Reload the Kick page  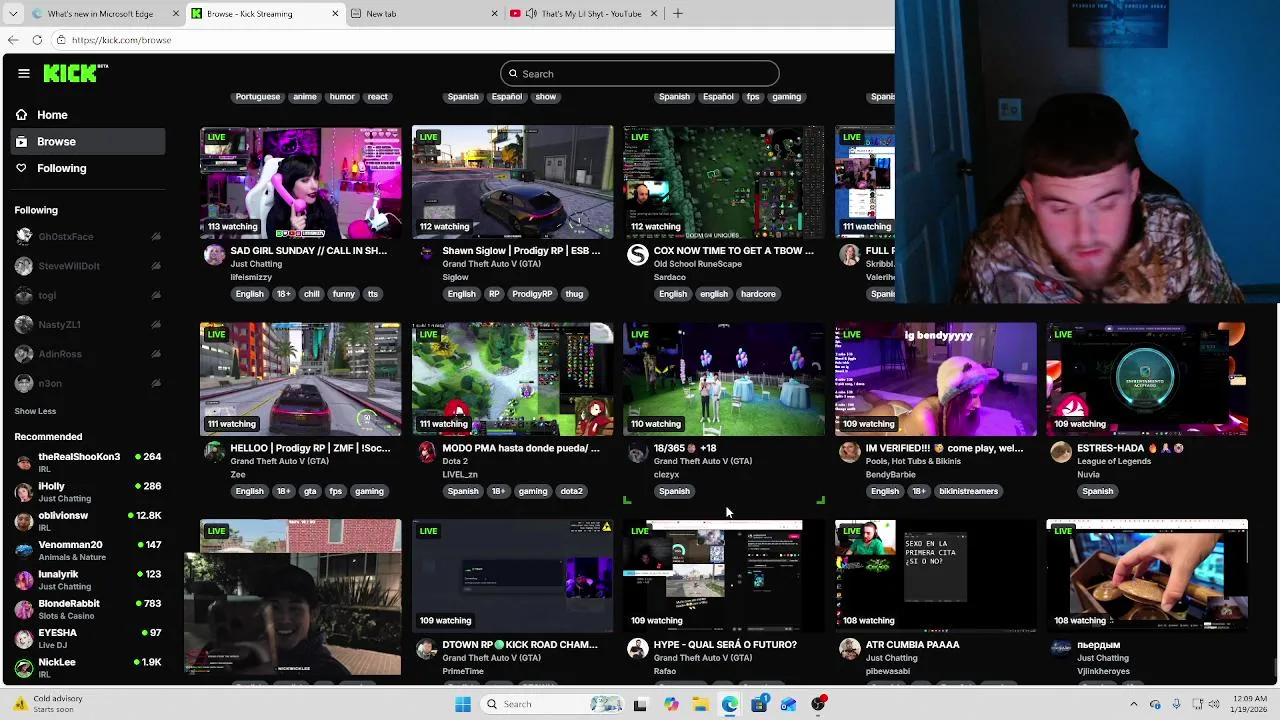(37, 40)
